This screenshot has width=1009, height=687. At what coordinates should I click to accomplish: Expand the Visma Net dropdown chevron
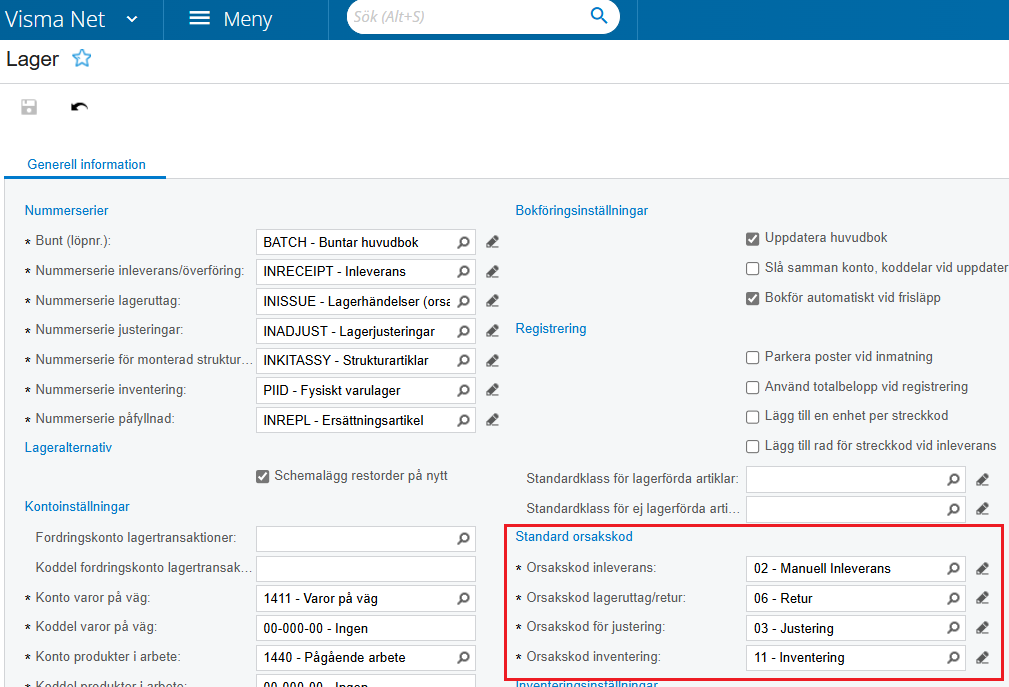[x=132, y=19]
